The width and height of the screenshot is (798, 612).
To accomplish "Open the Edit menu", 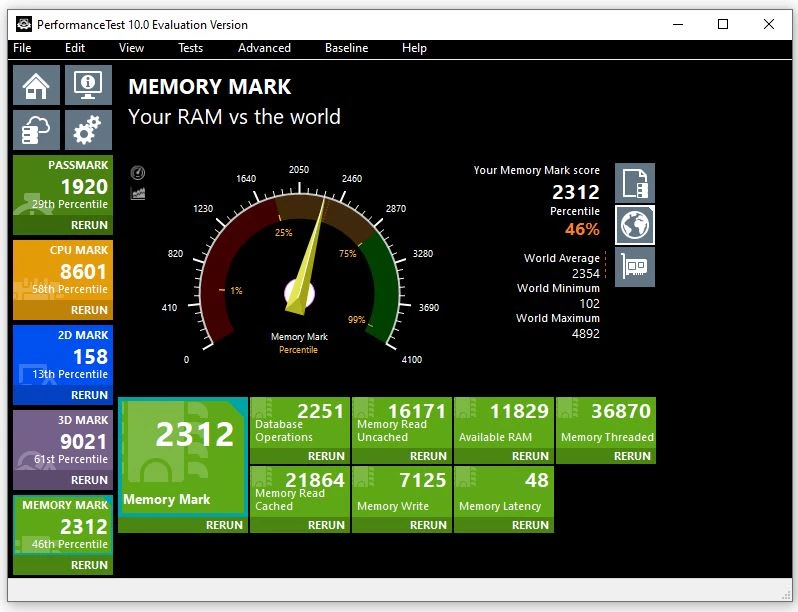I will 75,48.
